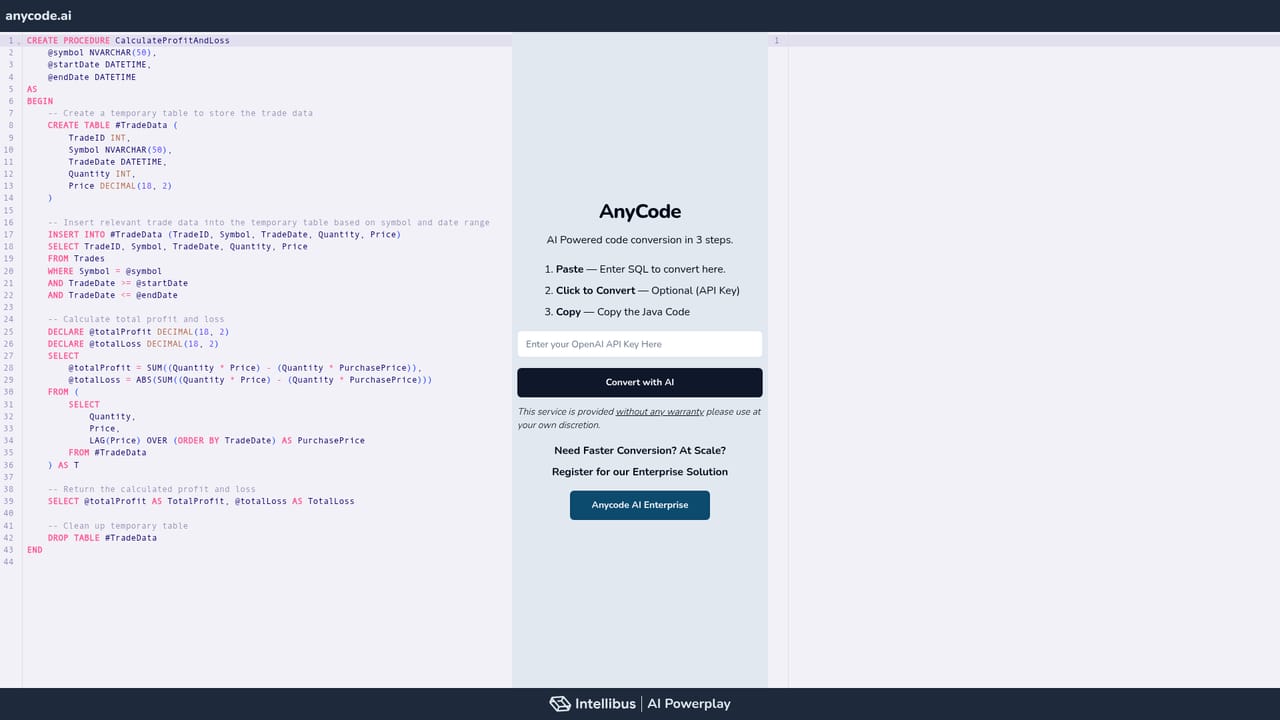Click line number 44 in the gutter
Viewport: 1280px width, 720px height.
9,562
